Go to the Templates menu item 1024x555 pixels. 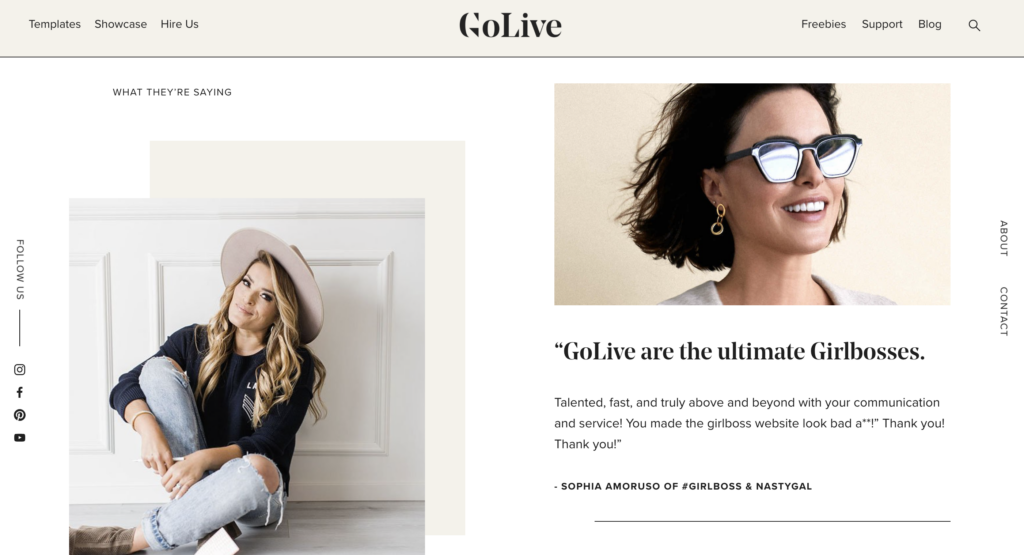click(x=55, y=24)
